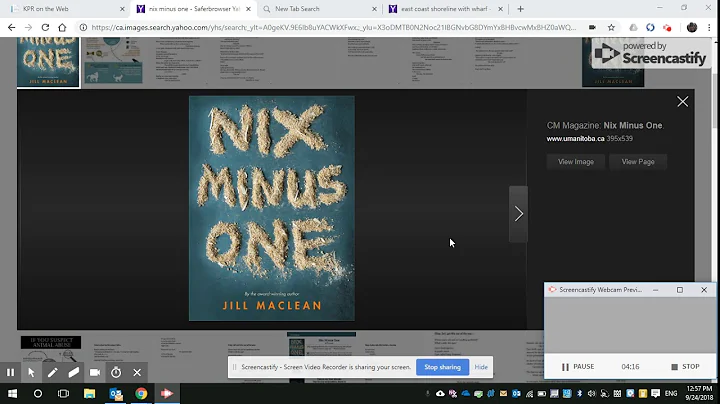Click the OneDrive cloud tray icon
This screenshot has height=404, width=720.
coord(466,393)
